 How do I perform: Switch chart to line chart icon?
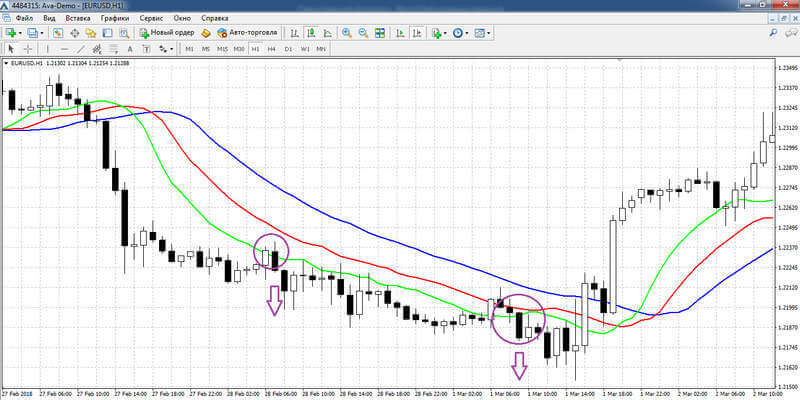point(327,33)
